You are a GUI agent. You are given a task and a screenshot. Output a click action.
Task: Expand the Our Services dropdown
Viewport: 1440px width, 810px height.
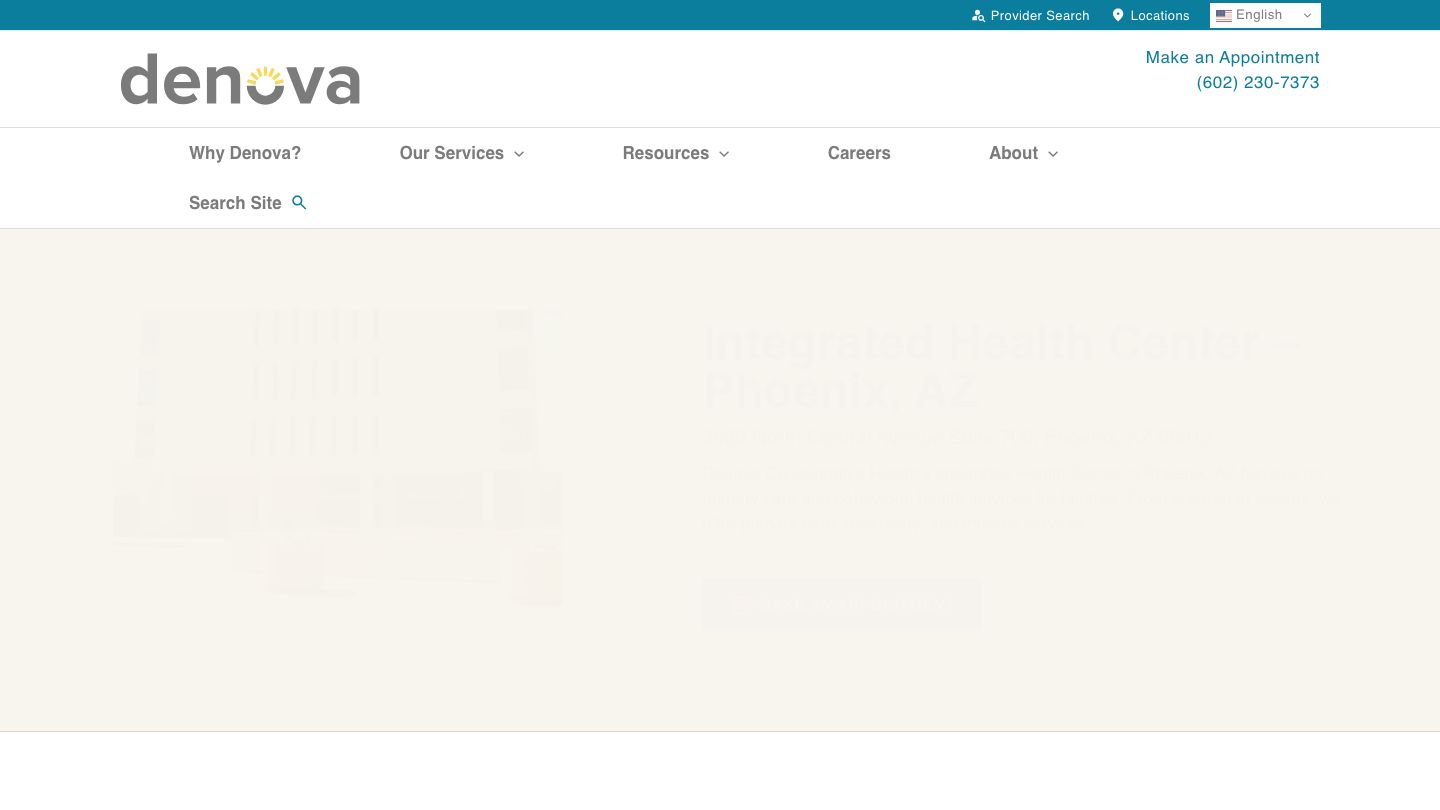[x=519, y=154]
